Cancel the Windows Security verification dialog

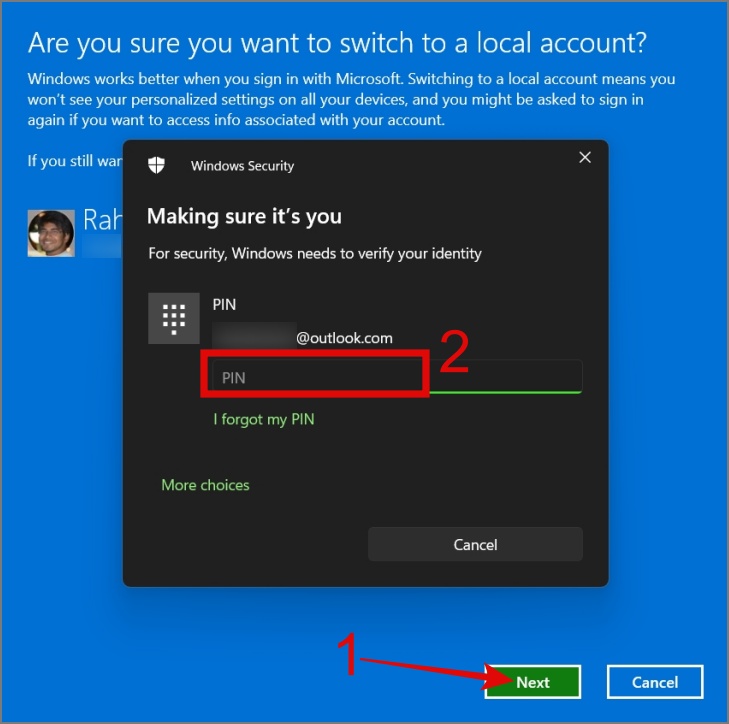click(475, 544)
